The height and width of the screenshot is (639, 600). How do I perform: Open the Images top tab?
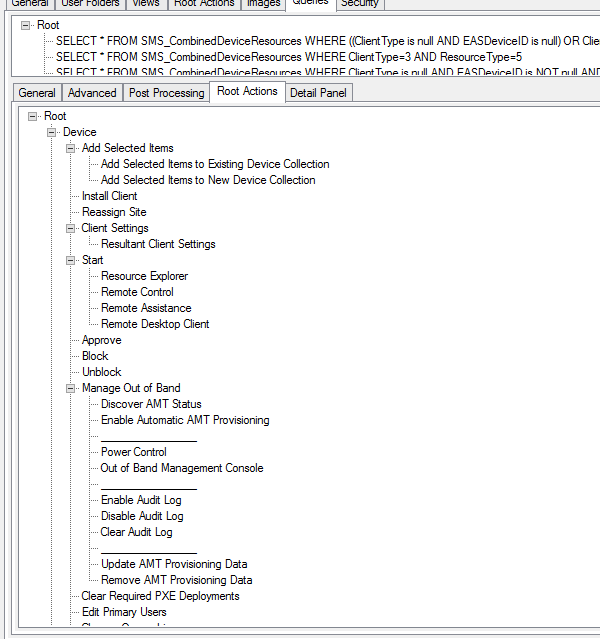(264, 4)
